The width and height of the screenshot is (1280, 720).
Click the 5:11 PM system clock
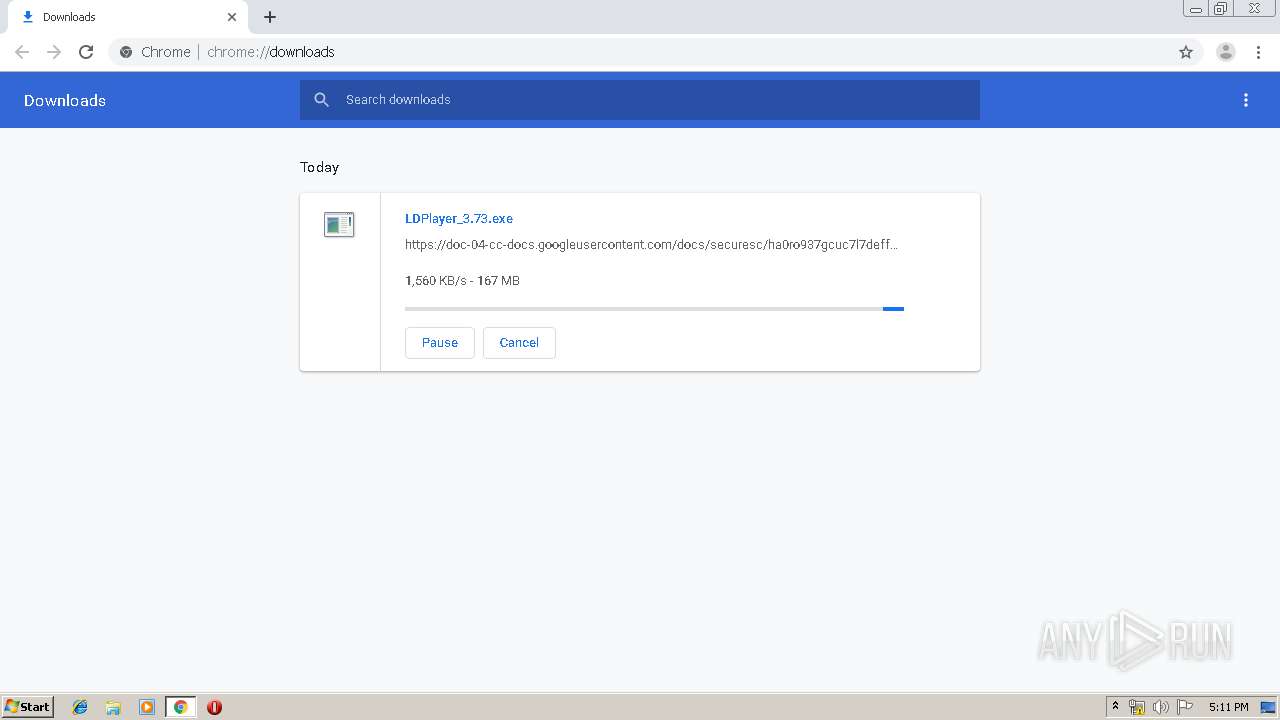[1228, 707]
